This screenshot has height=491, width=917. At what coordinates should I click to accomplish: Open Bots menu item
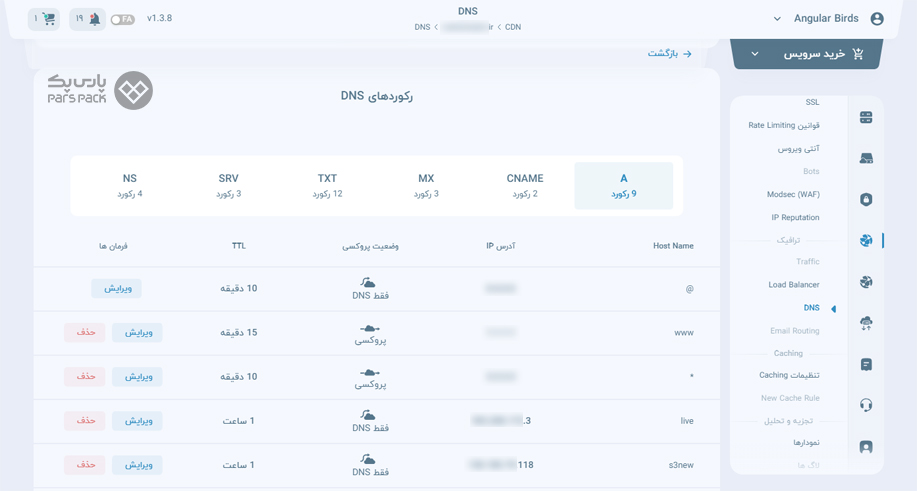click(x=811, y=171)
